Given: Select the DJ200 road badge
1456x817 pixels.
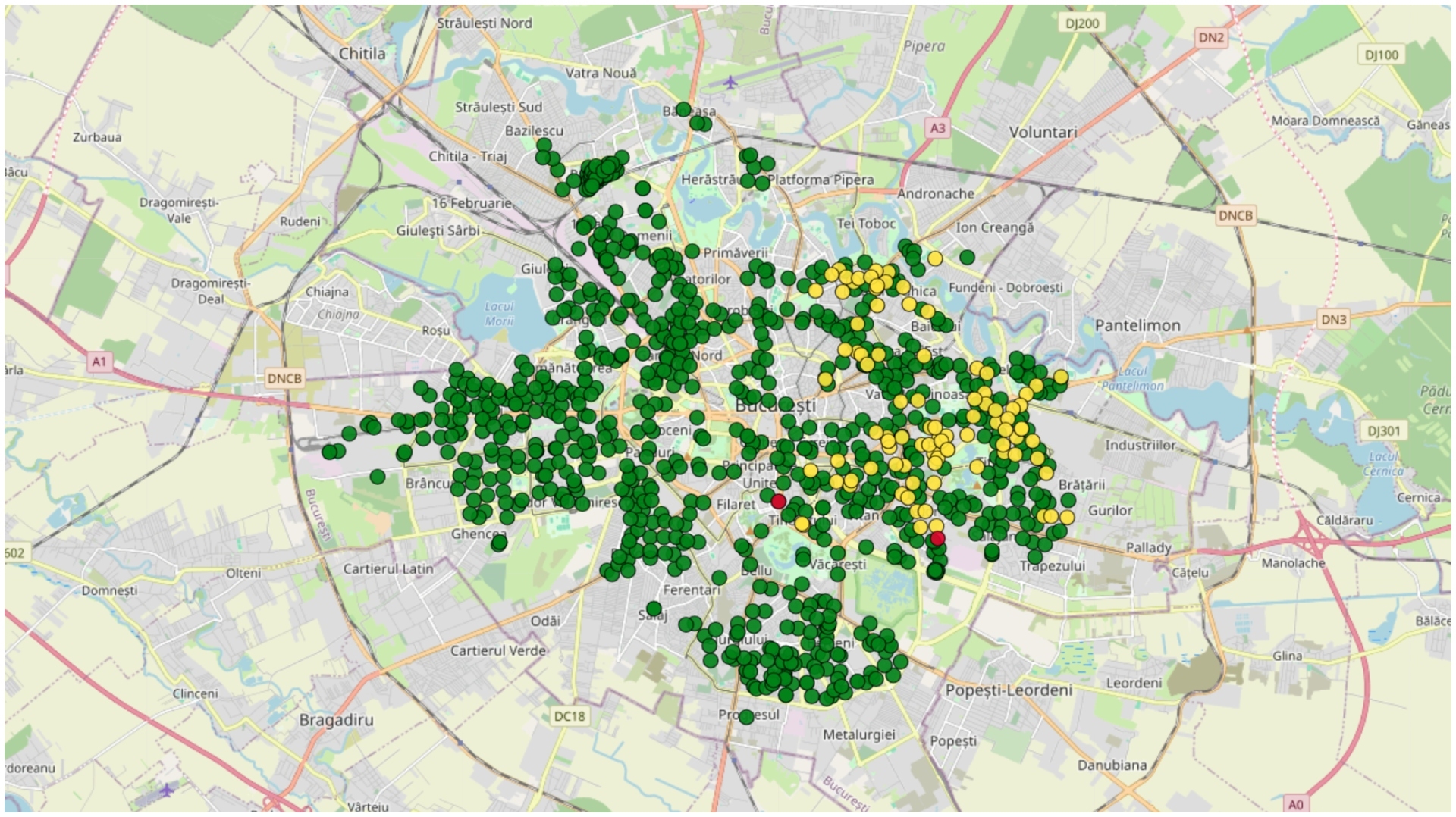Looking at the screenshot, I should [x=1082, y=23].
